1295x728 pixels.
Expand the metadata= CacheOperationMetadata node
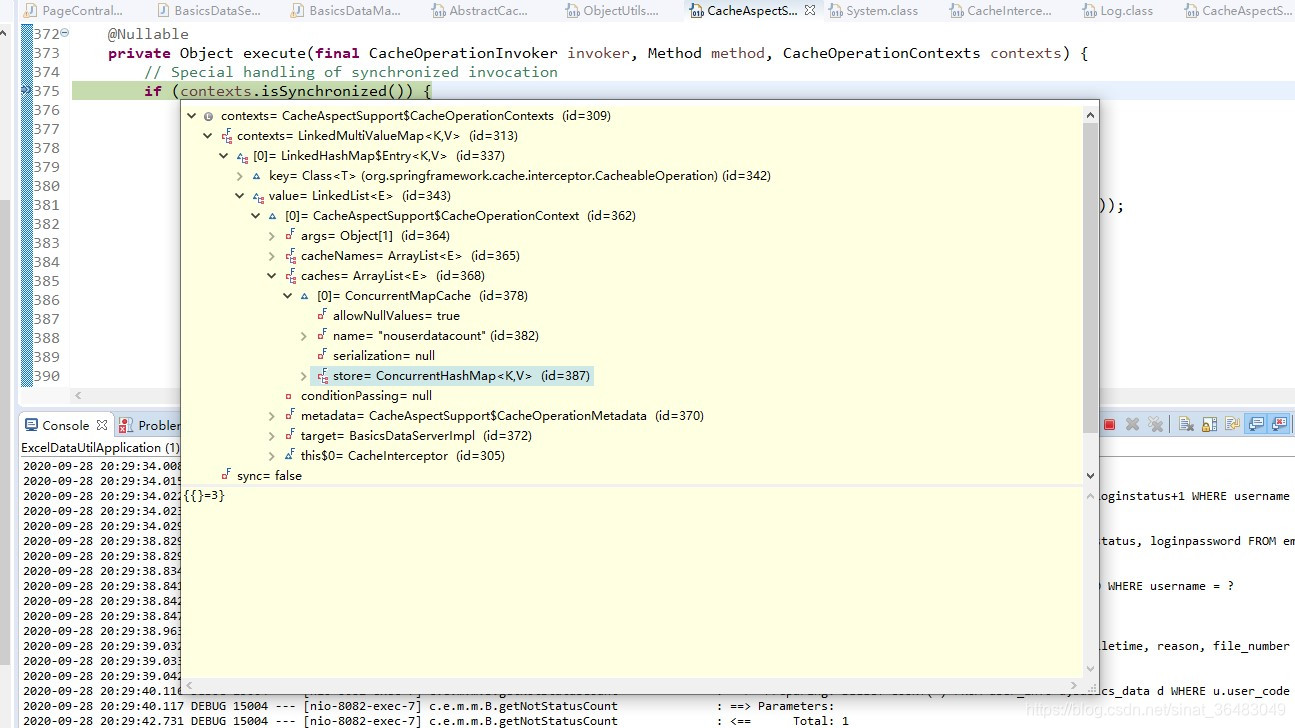click(271, 416)
